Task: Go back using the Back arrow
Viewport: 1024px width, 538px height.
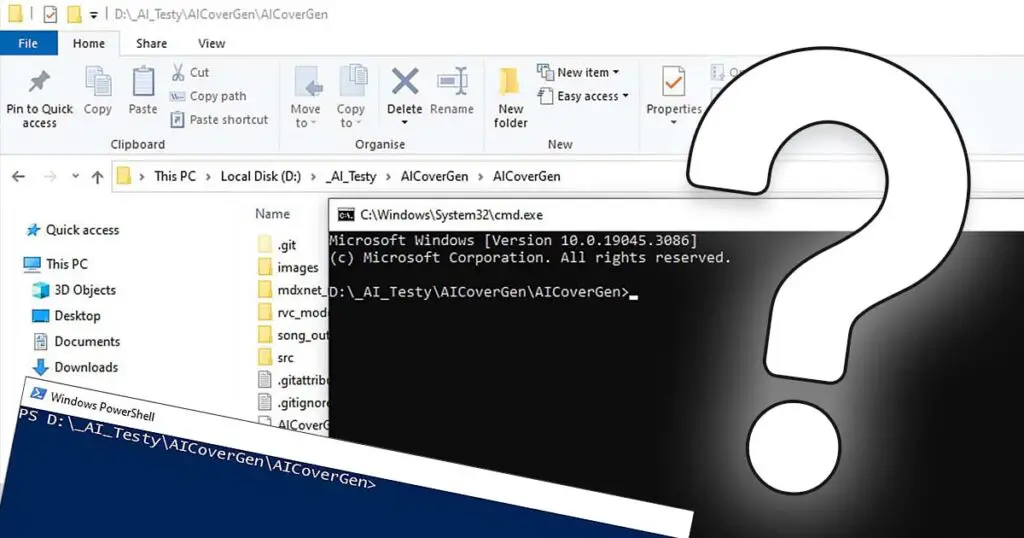Action: pos(18,176)
